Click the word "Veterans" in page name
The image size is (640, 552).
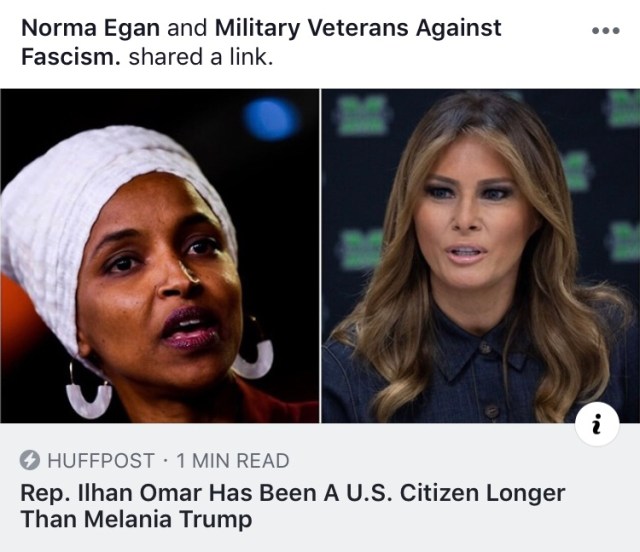click(x=357, y=28)
